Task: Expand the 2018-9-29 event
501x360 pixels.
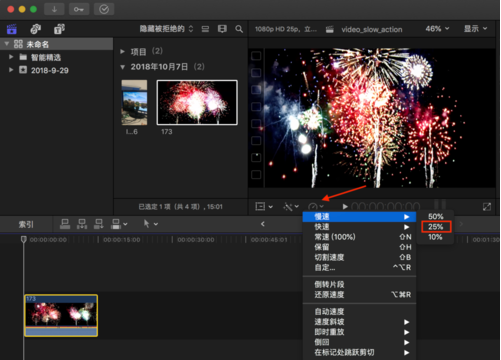Action: pyautogui.click(x=11, y=70)
